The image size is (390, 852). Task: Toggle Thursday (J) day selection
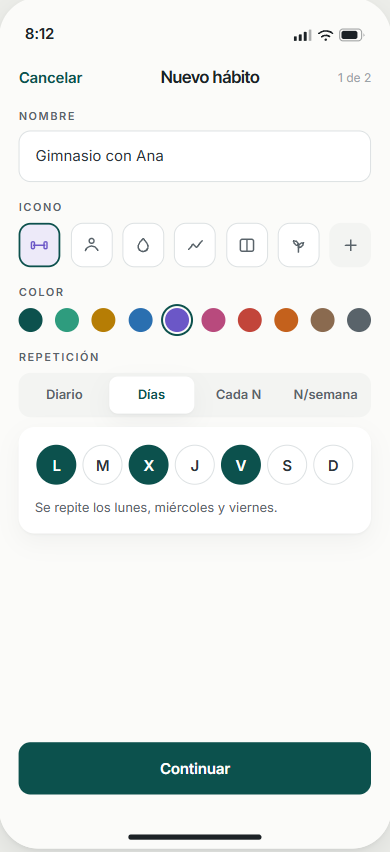click(x=194, y=465)
